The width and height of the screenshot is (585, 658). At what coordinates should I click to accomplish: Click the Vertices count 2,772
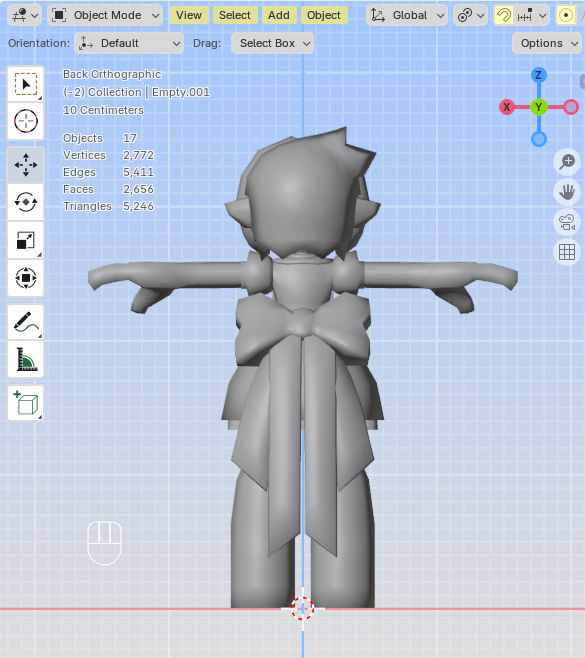(x=138, y=155)
